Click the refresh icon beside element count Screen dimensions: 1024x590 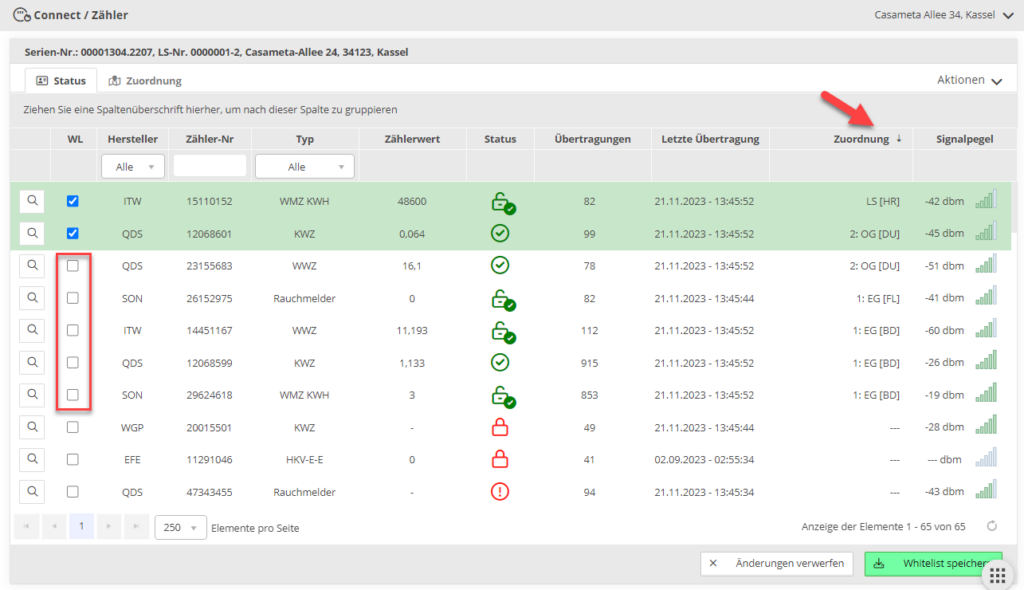(x=991, y=526)
